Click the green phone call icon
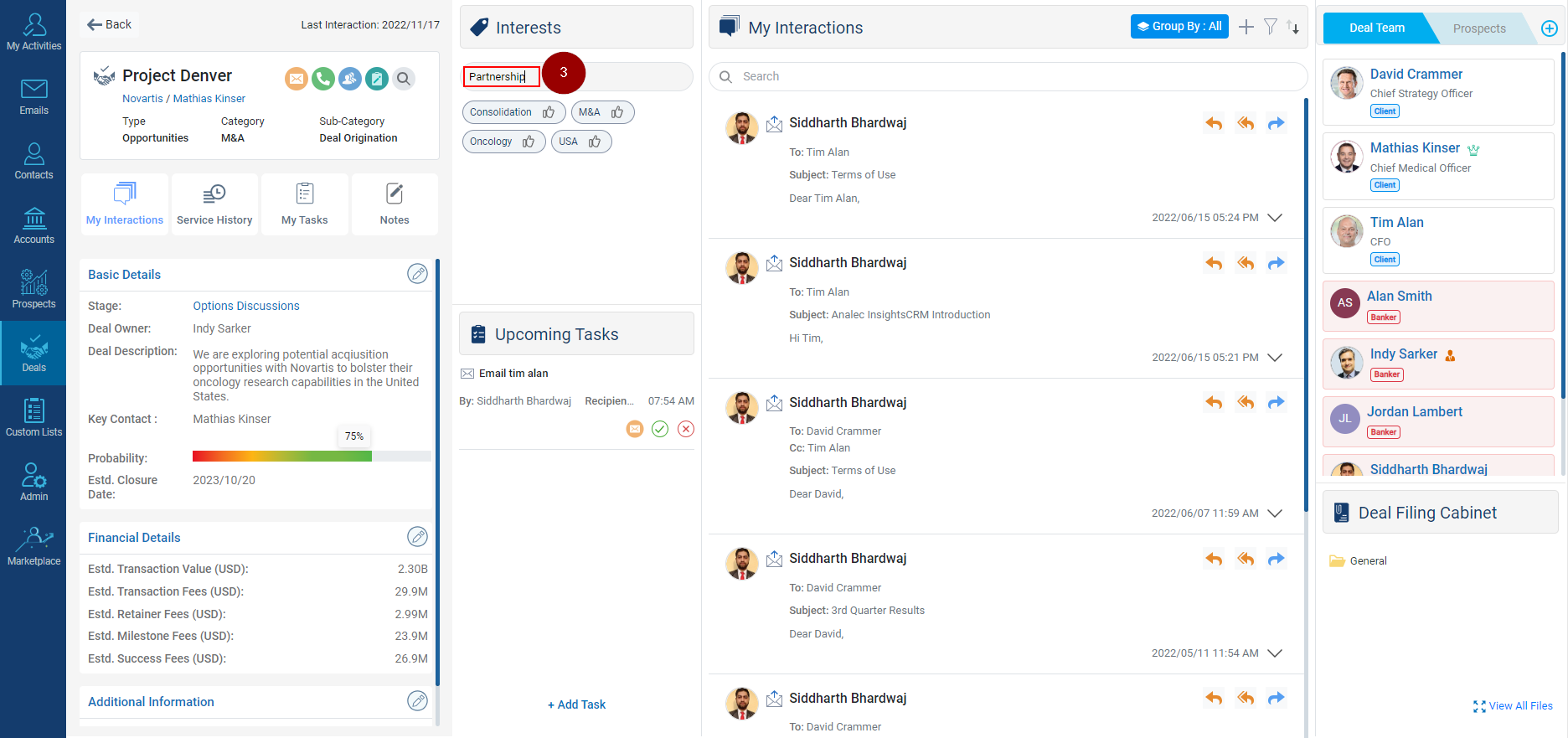This screenshot has width=1568, height=738. (323, 79)
